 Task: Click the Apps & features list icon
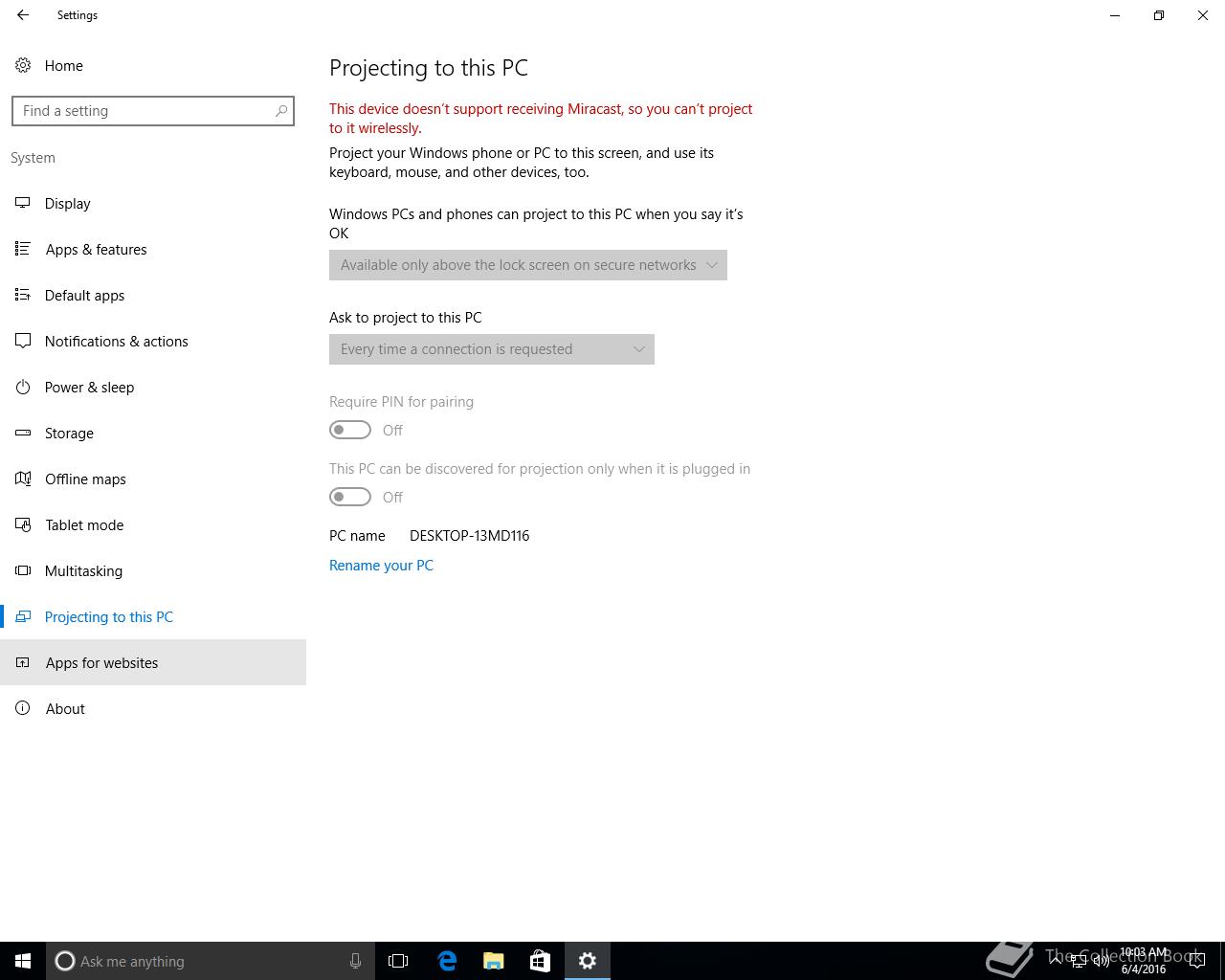(x=23, y=249)
